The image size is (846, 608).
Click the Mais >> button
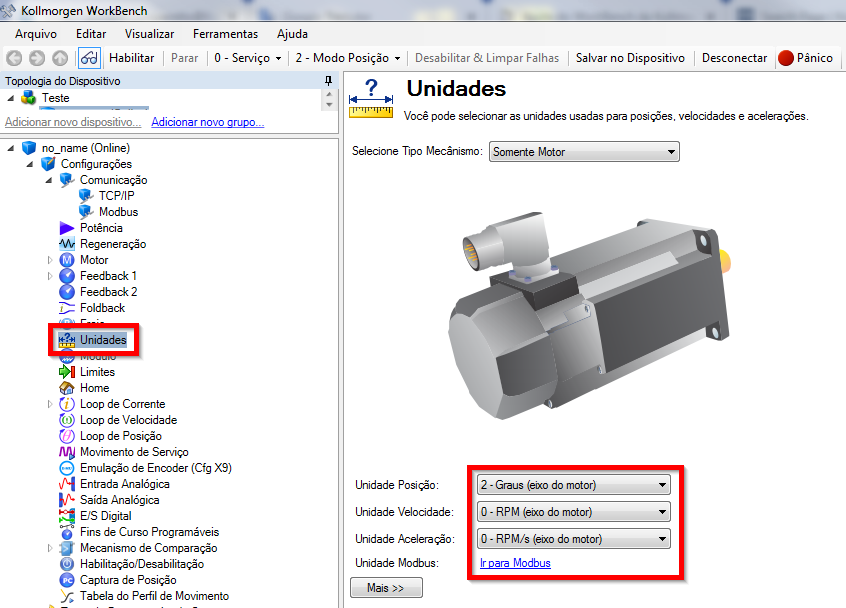click(386, 587)
